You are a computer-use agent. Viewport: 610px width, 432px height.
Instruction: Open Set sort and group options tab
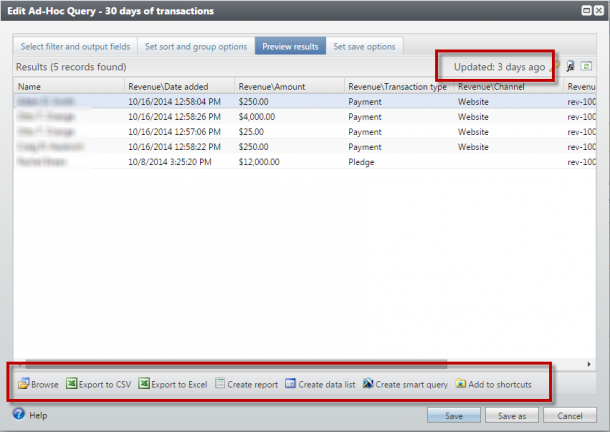coord(196,46)
